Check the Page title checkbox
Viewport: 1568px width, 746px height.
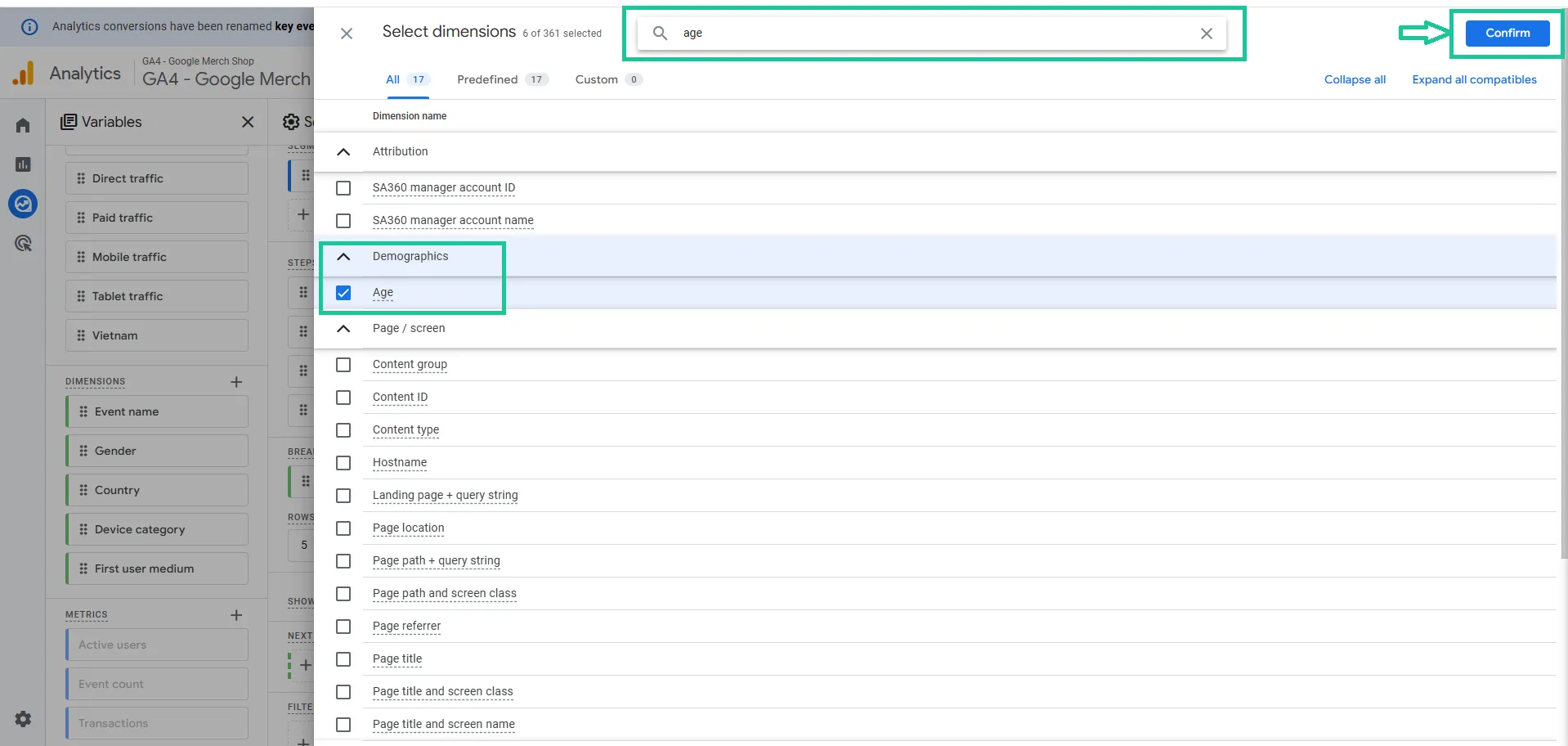point(343,659)
